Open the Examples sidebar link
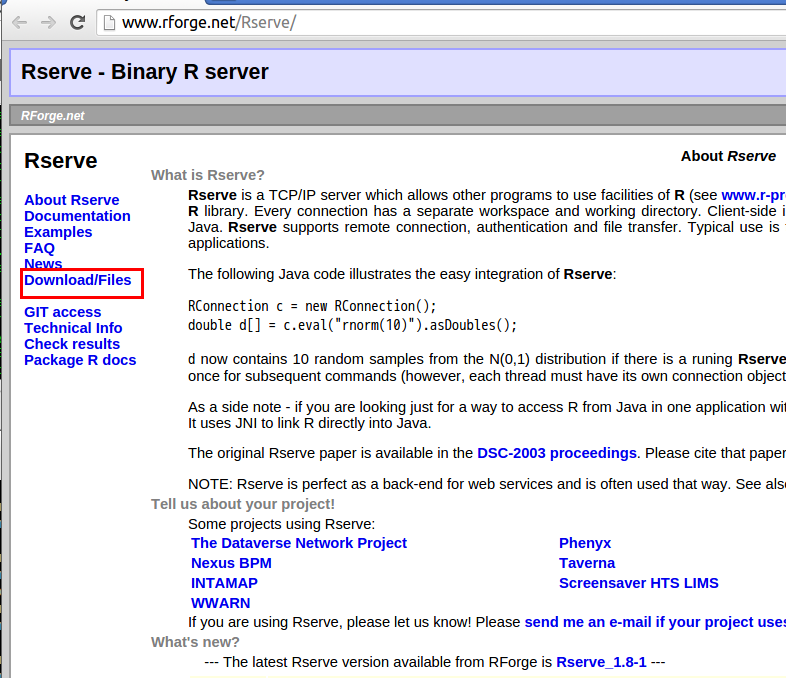786x678 pixels. [58, 232]
